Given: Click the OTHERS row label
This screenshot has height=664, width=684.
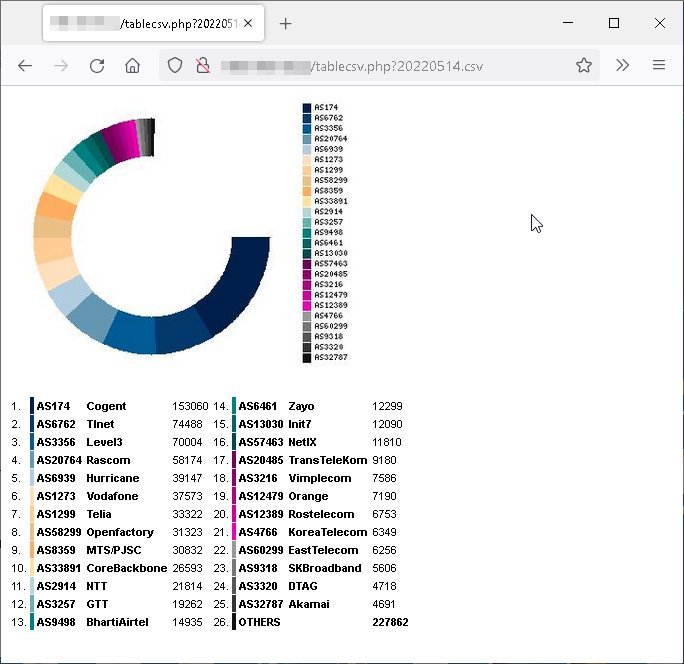Looking at the screenshot, I should [259, 622].
